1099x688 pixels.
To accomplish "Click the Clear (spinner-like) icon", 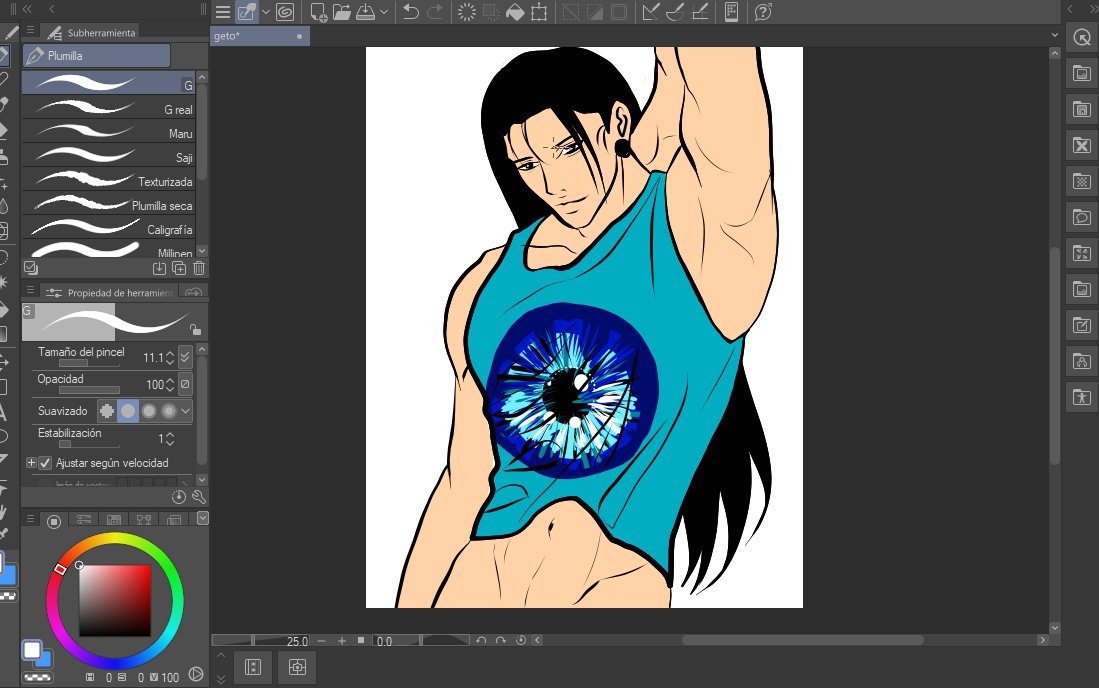I will tap(467, 12).
